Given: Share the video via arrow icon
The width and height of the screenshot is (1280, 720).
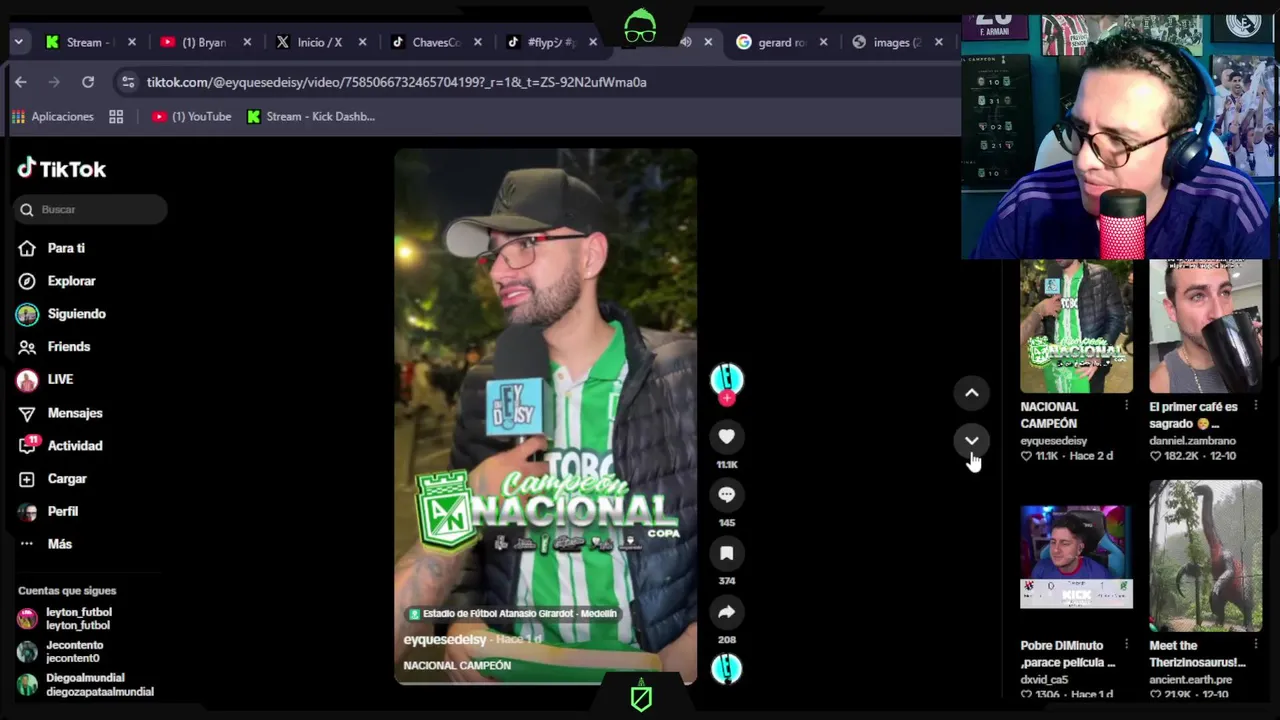Looking at the screenshot, I should click(x=727, y=612).
